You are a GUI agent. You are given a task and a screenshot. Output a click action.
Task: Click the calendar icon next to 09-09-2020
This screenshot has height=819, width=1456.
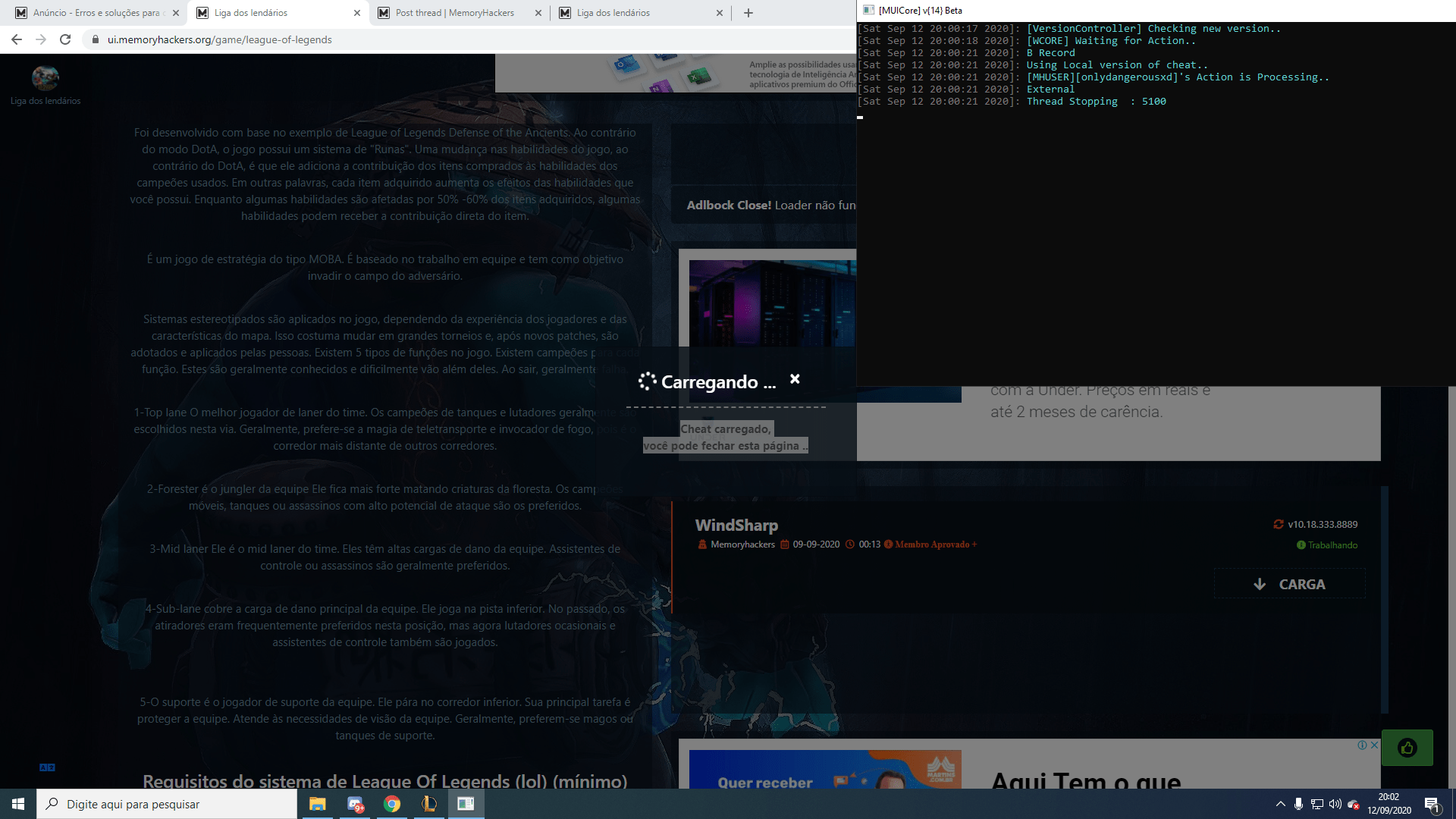click(785, 544)
